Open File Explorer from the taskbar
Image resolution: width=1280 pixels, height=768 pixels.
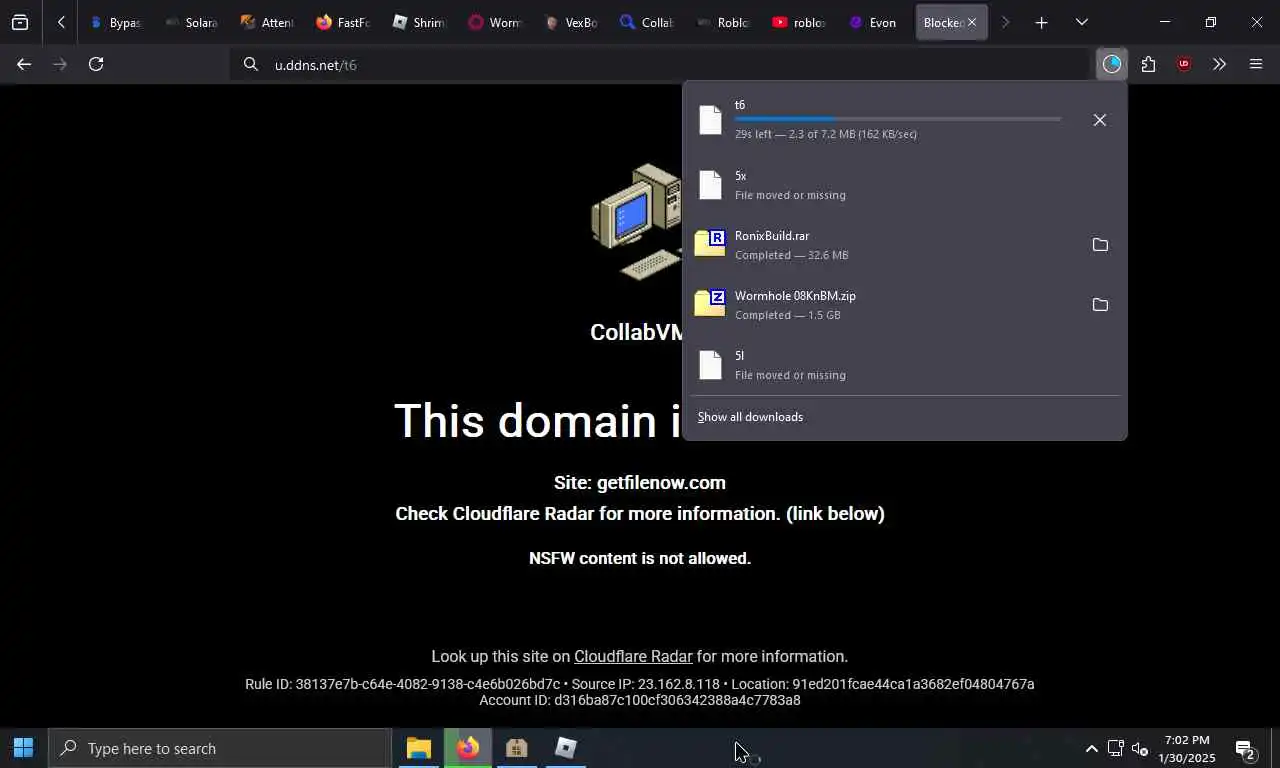click(418, 748)
